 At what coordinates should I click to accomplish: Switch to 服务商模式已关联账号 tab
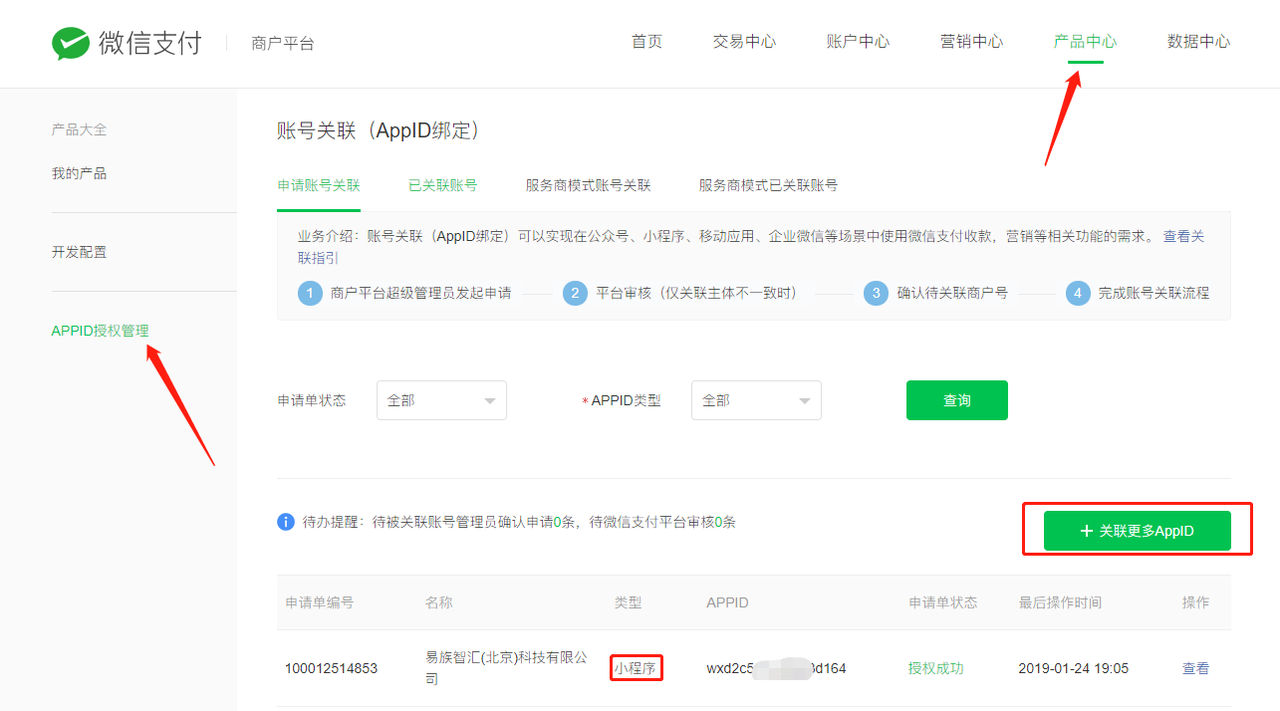point(768,185)
